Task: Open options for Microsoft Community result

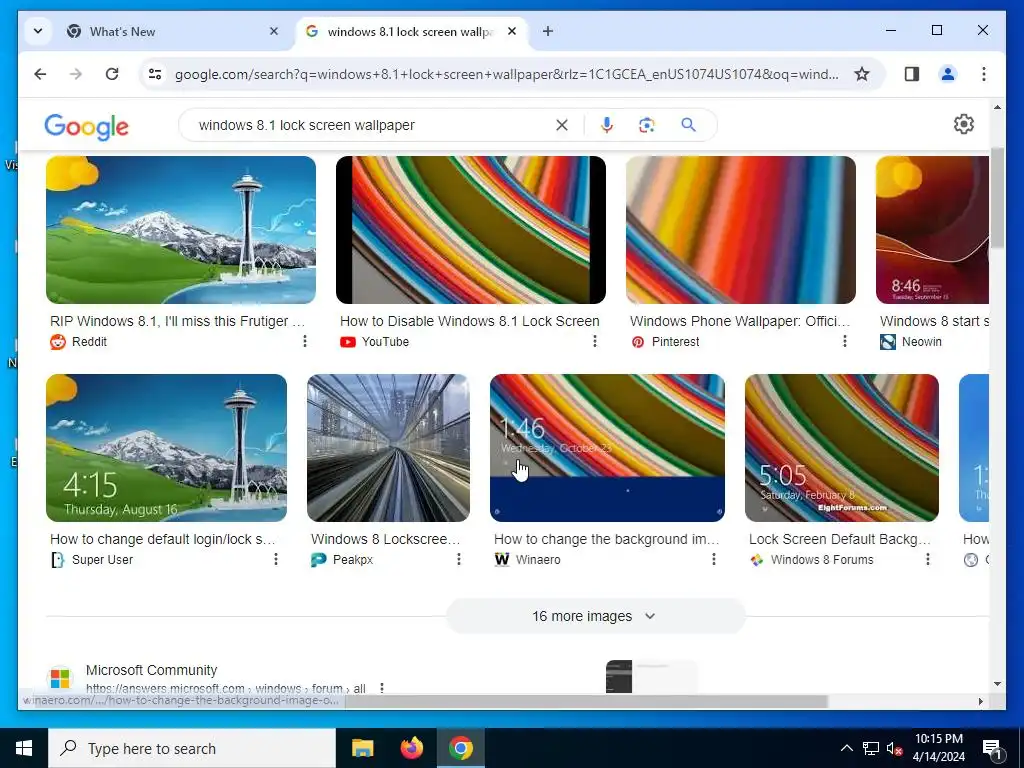Action: click(x=381, y=688)
